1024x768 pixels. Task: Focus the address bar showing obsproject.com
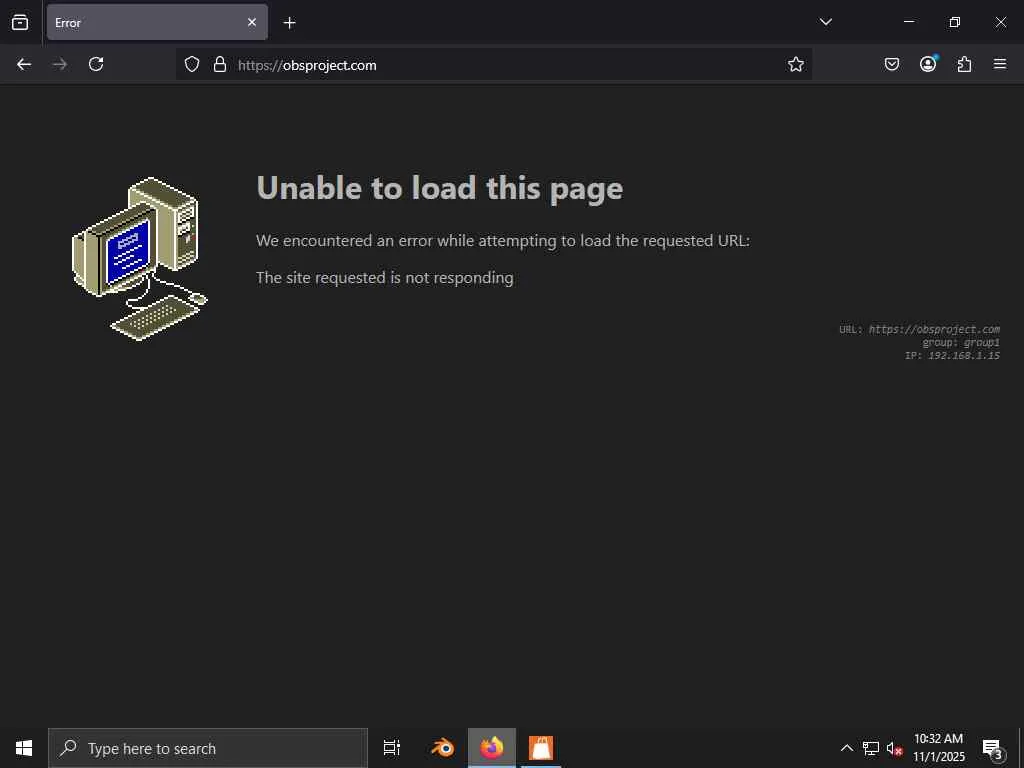pyautogui.click(x=494, y=64)
